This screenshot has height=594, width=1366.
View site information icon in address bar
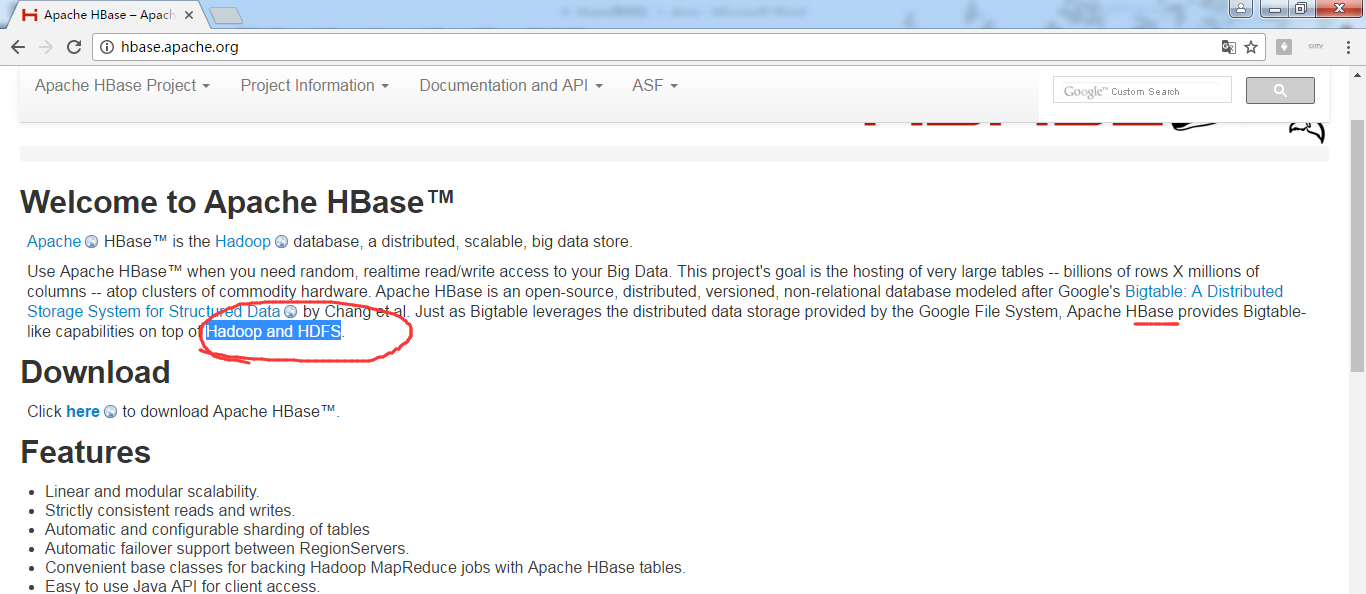pyautogui.click(x=108, y=47)
